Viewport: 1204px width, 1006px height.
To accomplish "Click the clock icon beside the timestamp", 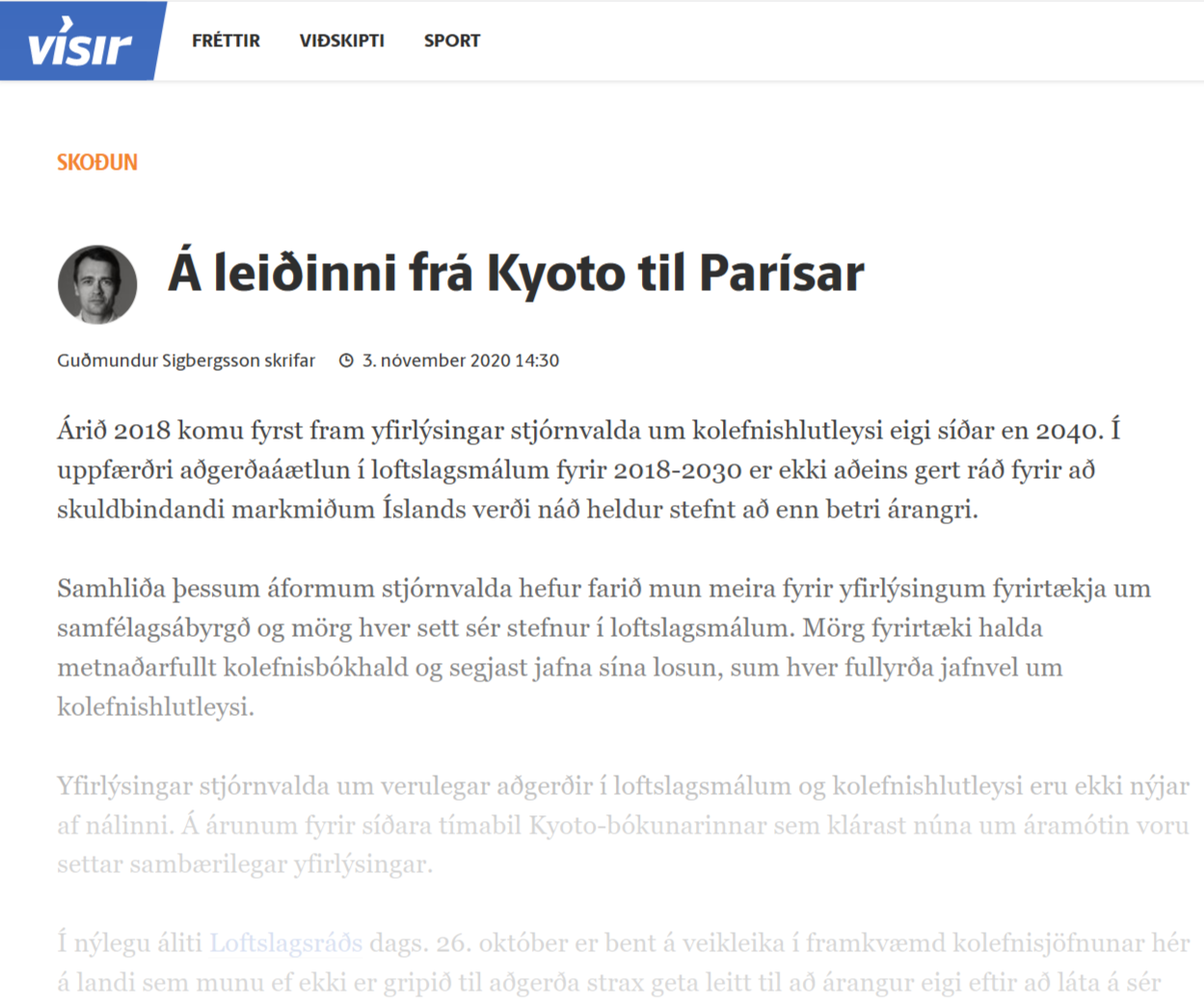I will pyautogui.click(x=346, y=360).
